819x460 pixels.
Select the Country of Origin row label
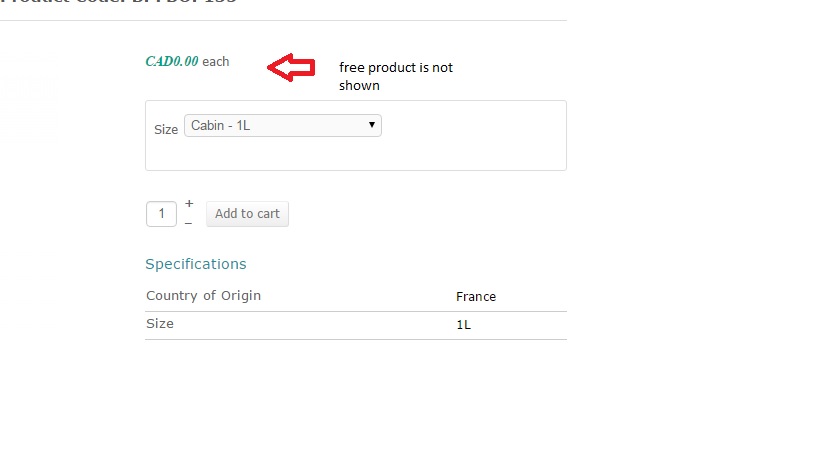point(203,296)
